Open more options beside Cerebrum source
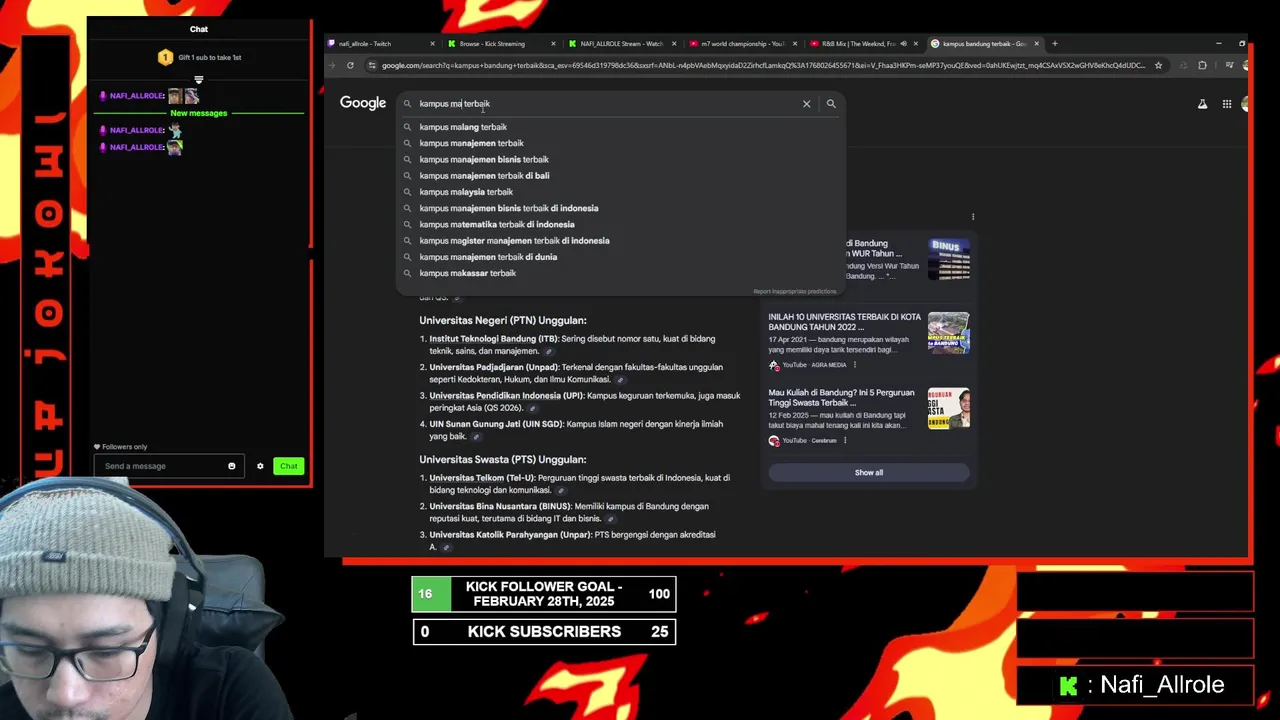Viewport: 1280px width, 720px height. 845,441
